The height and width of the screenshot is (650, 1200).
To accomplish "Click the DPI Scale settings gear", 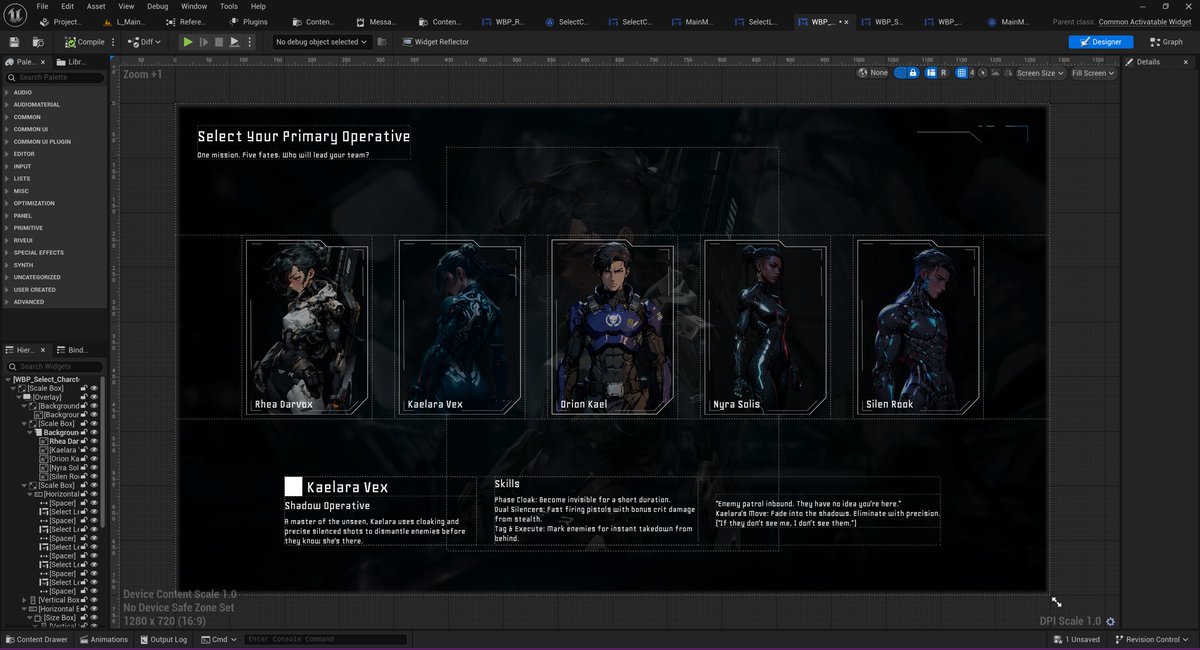I will 1110,622.
